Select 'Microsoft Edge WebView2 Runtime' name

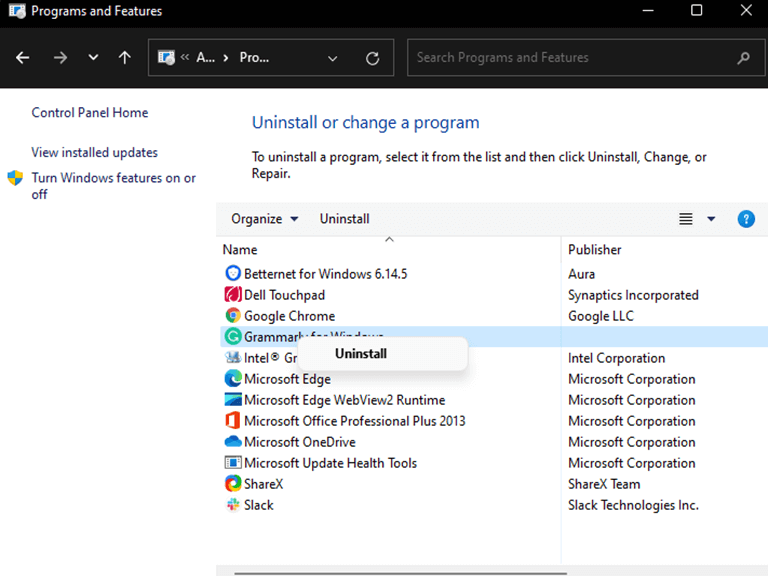tap(344, 400)
